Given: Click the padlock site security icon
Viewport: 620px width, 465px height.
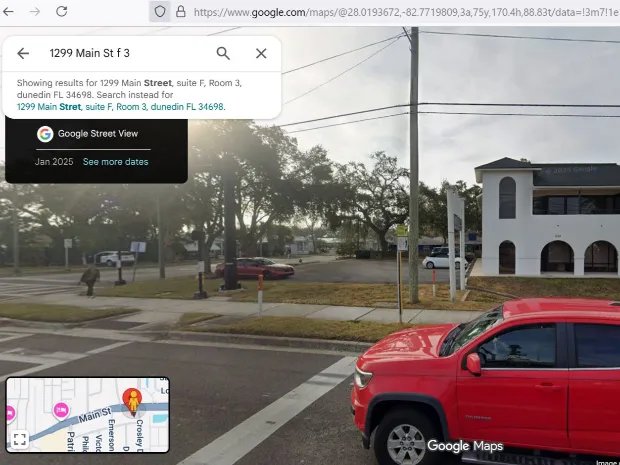Looking at the screenshot, I should [181, 11].
